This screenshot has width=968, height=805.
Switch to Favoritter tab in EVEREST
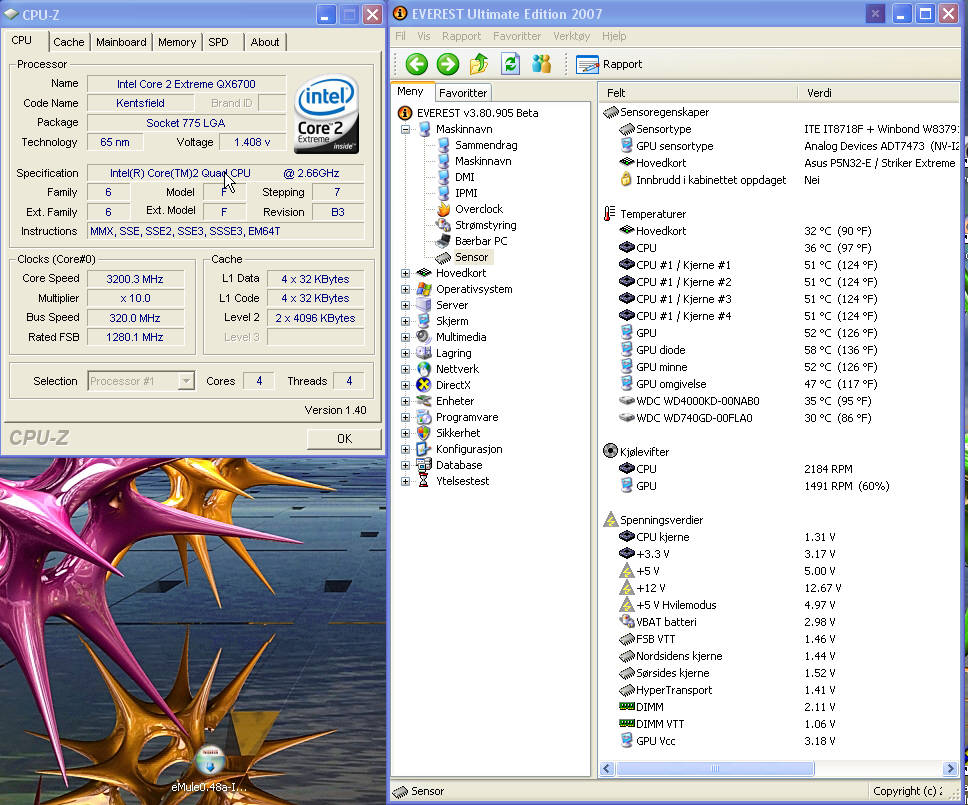[463, 93]
